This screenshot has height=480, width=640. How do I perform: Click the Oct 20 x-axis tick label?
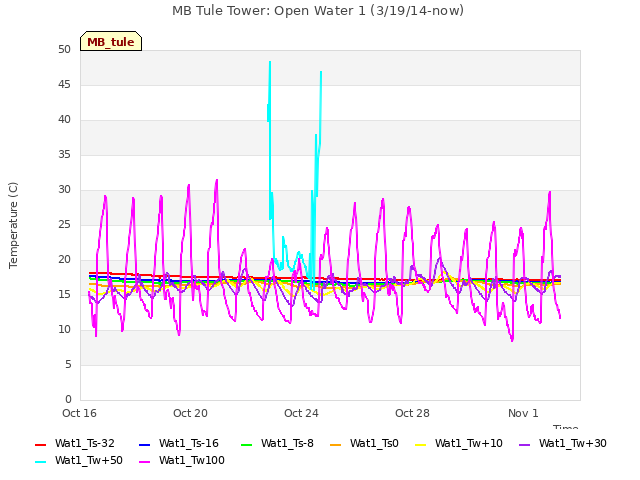[190, 413]
